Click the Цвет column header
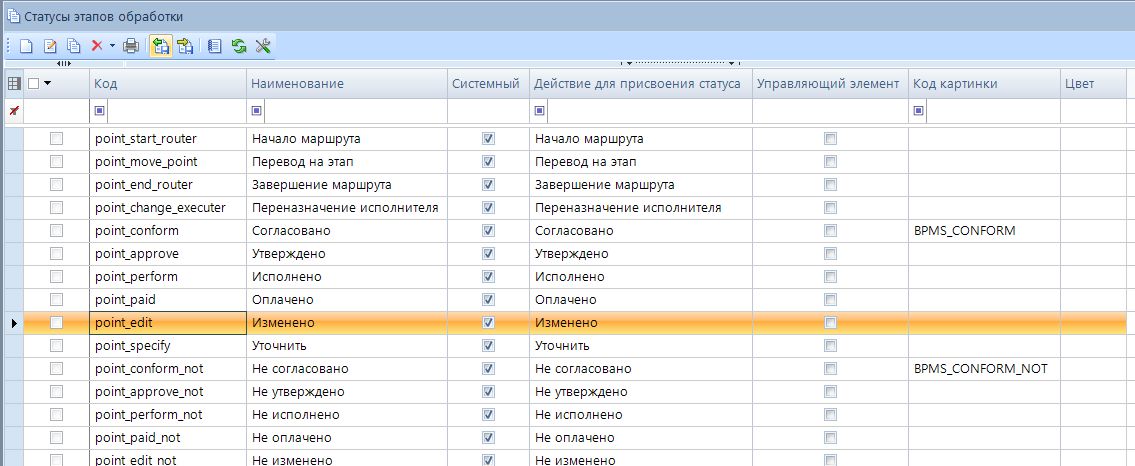This screenshot has width=1135, height=466. click(1080, 84)
